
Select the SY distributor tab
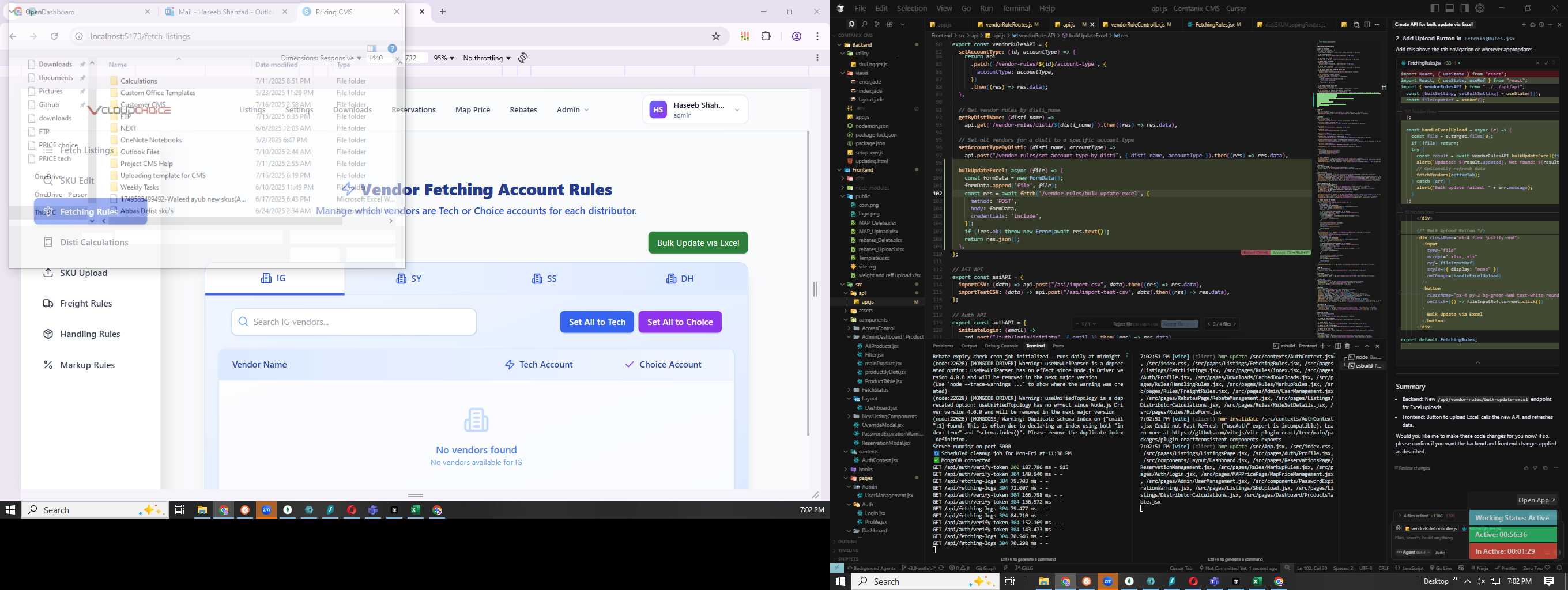point(410,278)
